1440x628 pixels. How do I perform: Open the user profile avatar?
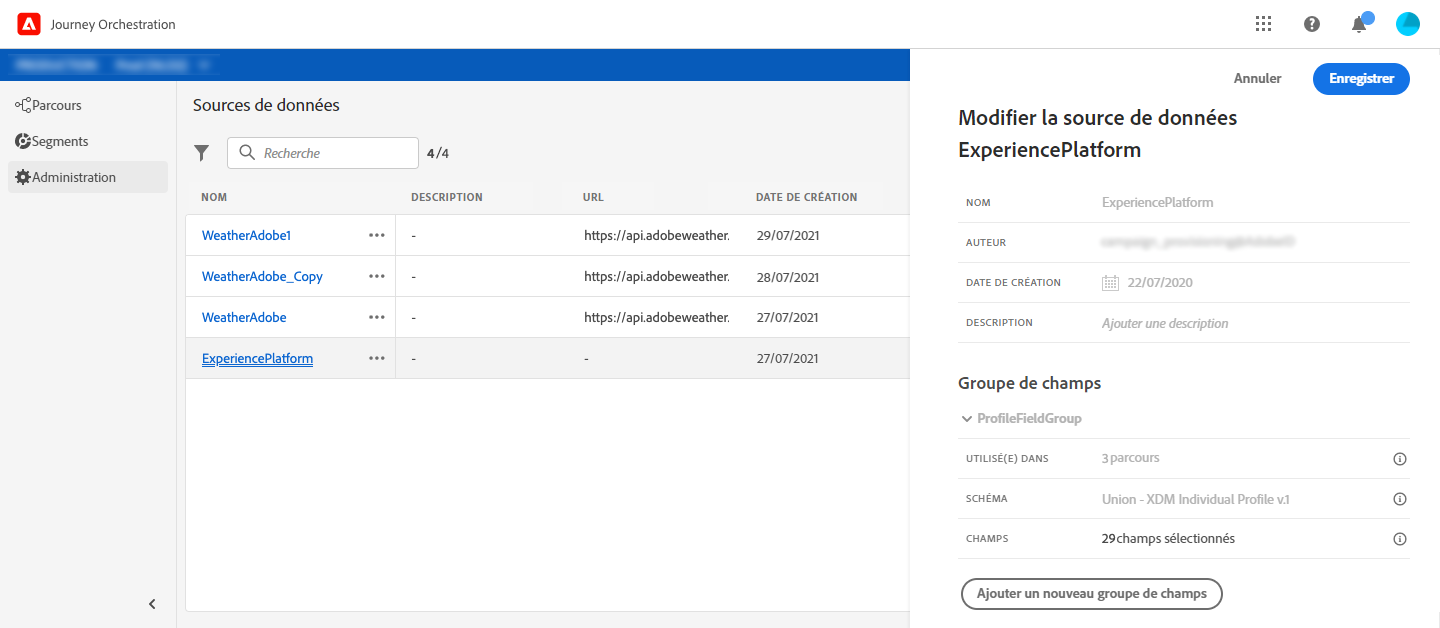tap(1408, 24)
